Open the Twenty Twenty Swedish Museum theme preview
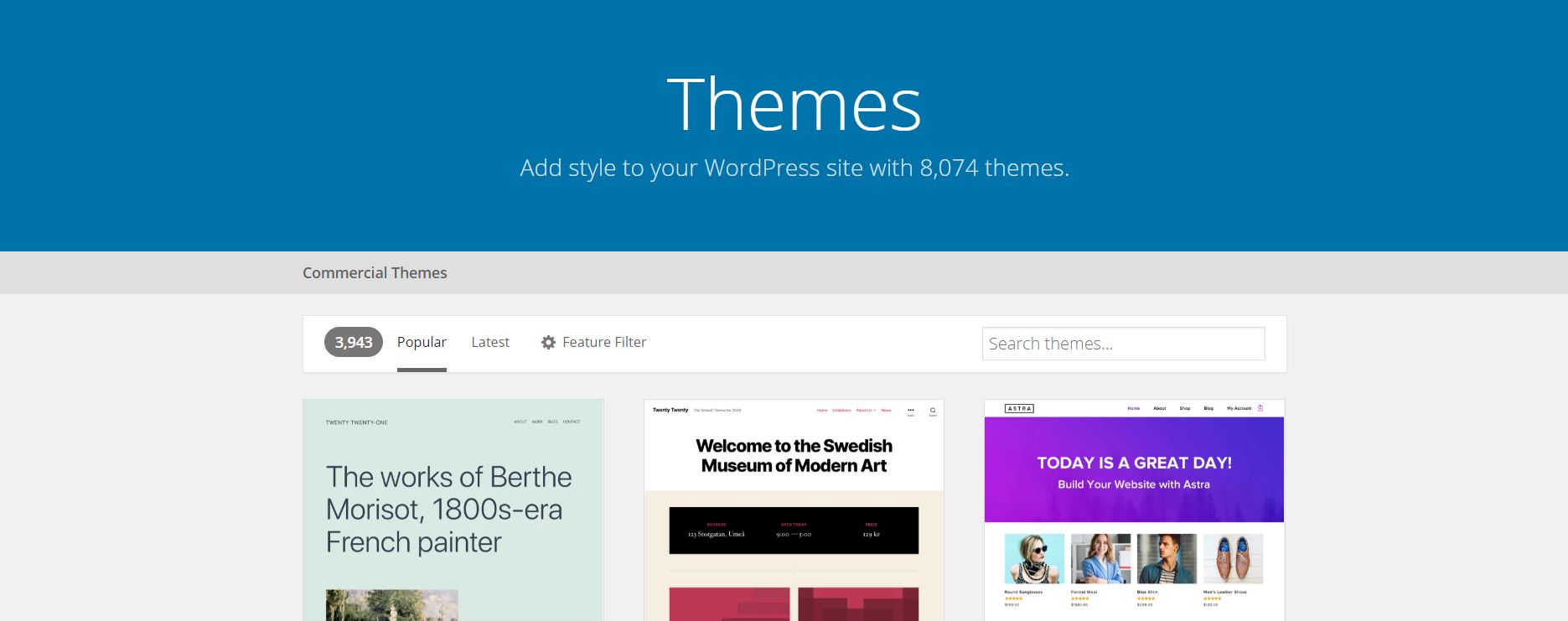 point(794,510)
